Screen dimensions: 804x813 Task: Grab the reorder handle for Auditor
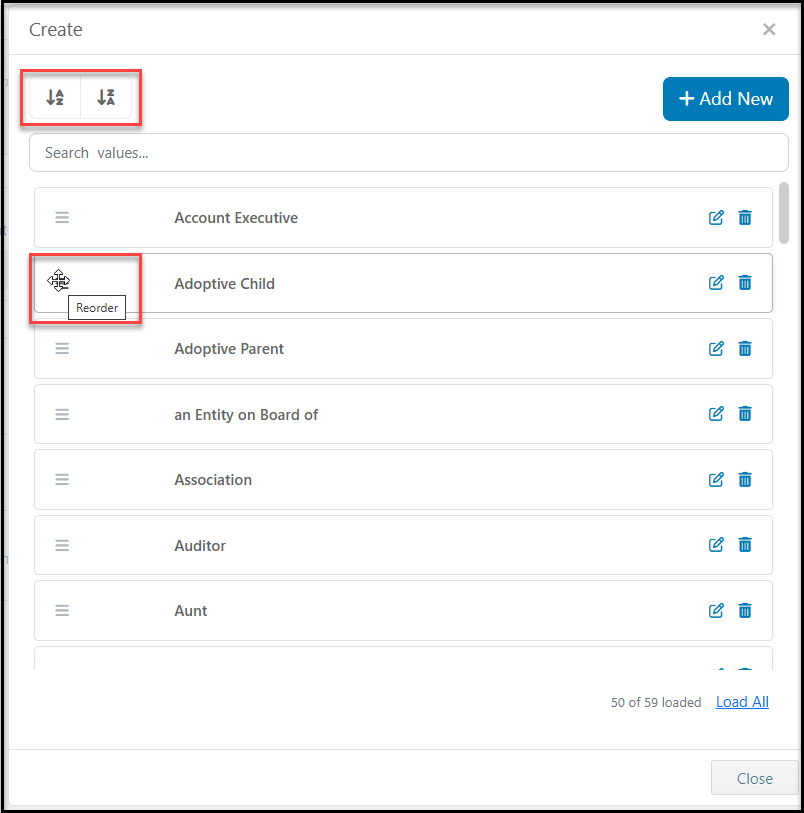pos(62,545)
